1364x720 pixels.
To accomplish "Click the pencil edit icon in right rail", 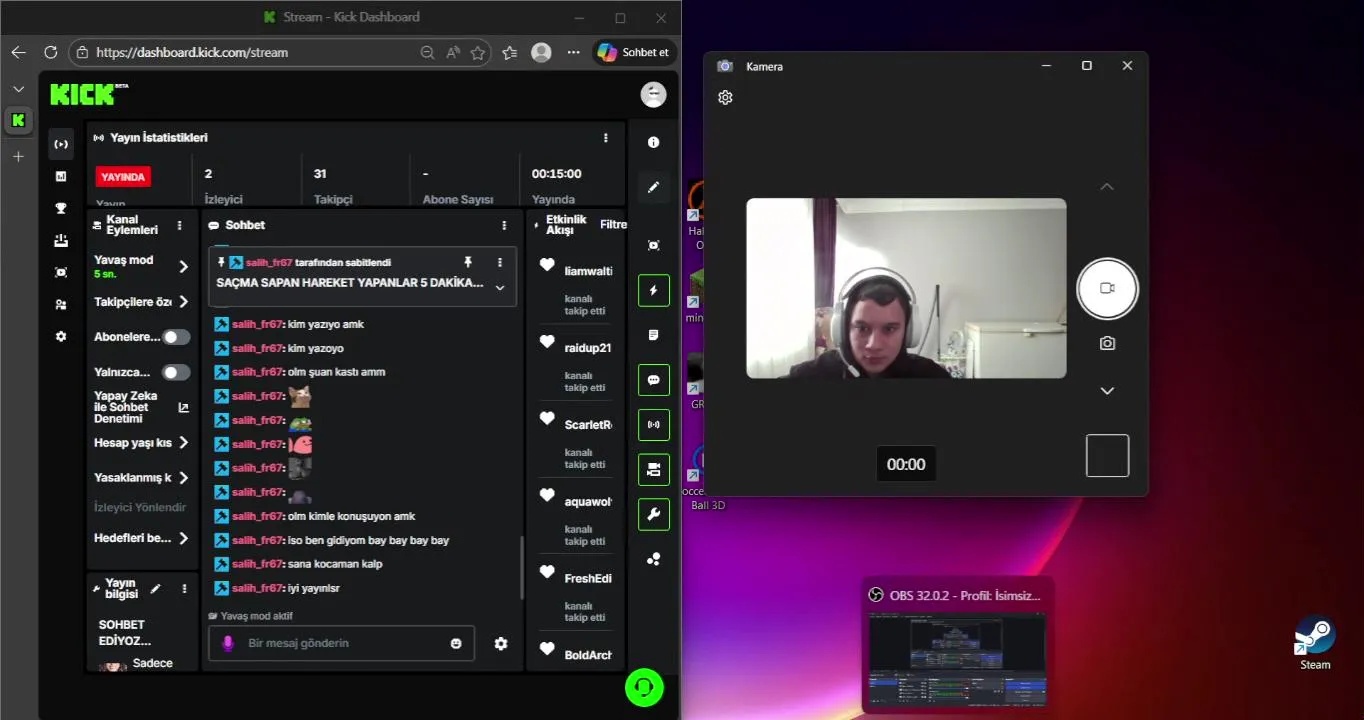I will 653,187.
